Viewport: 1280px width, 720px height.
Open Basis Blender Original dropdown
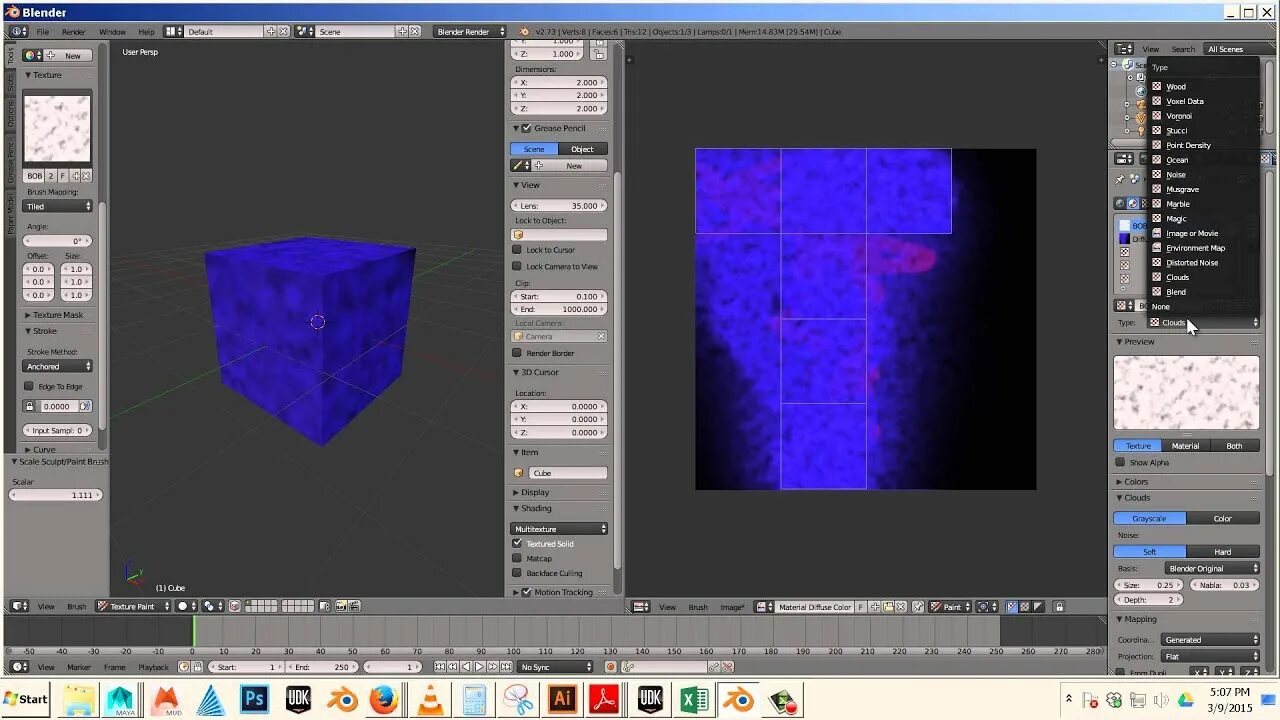point(1211,568)
